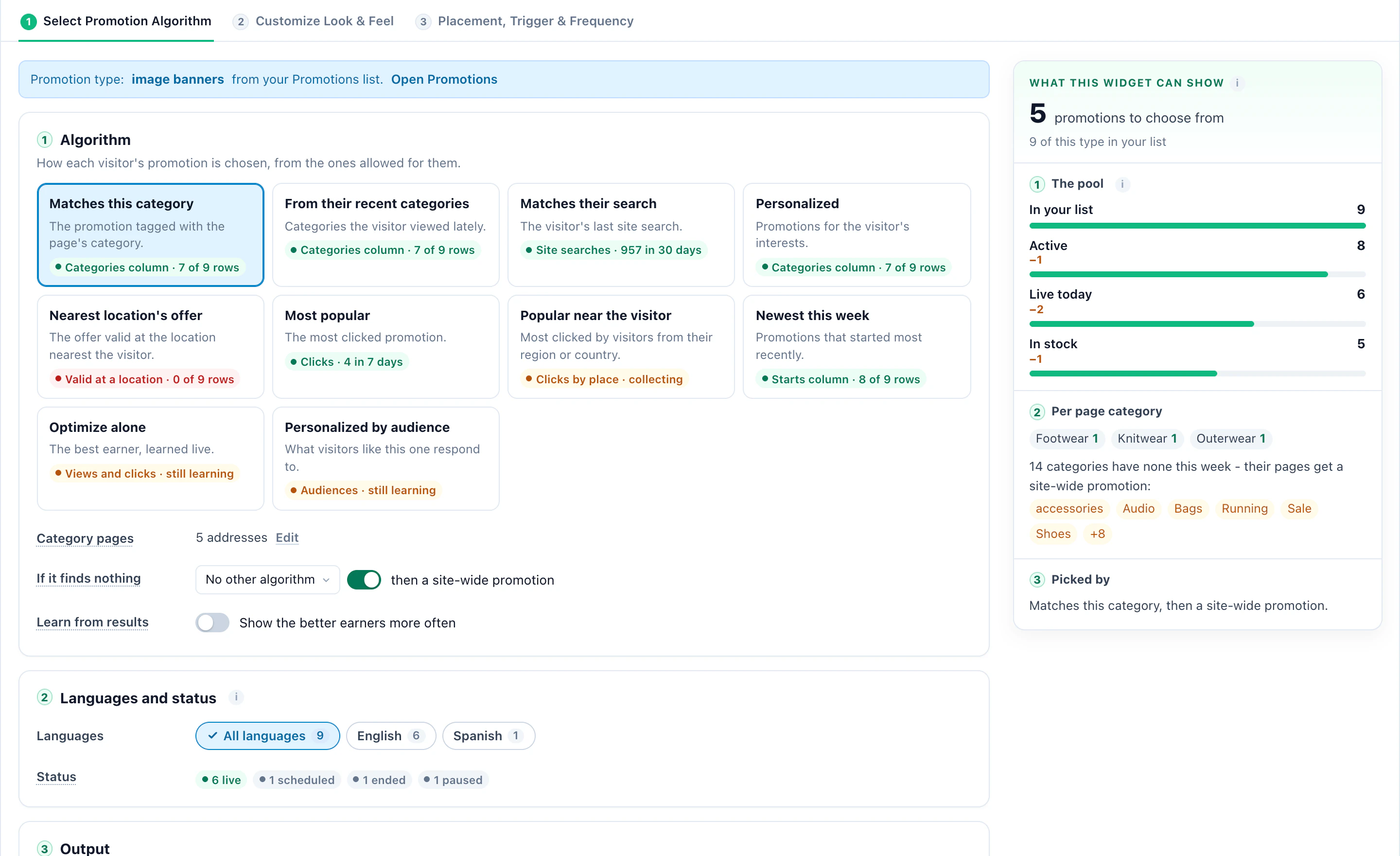Select the 'Spanish' language chip
This screenshot has height=856, width=1400.
coord(489,735)
